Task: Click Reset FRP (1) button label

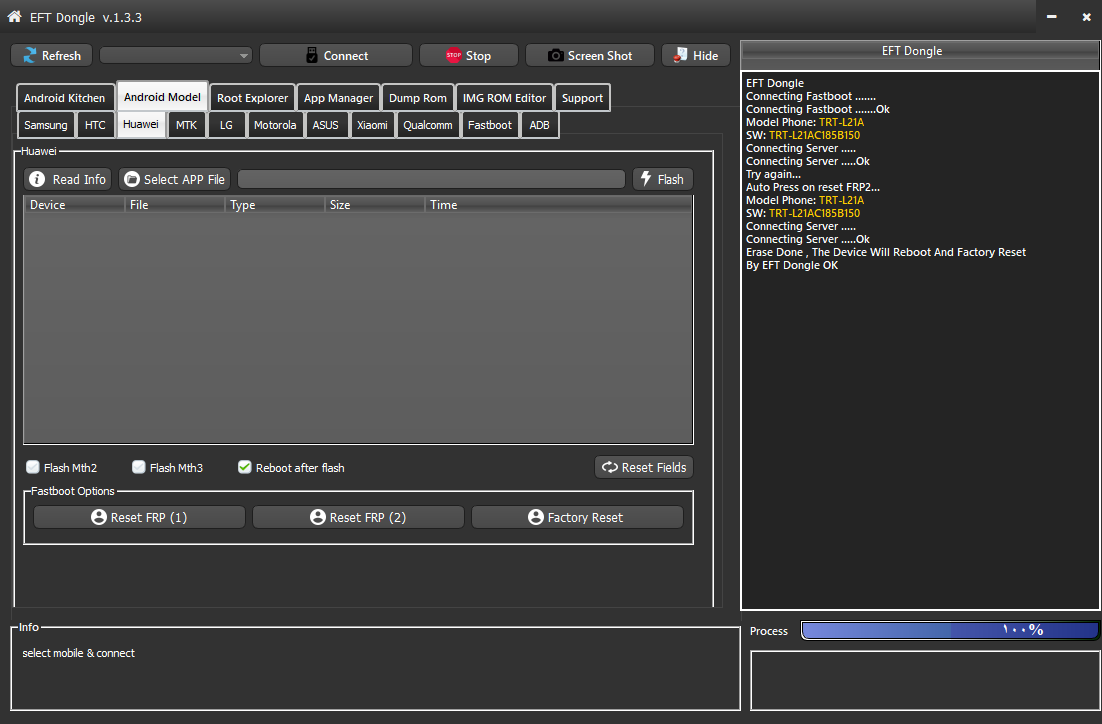Action: click(x=149, y=517)
